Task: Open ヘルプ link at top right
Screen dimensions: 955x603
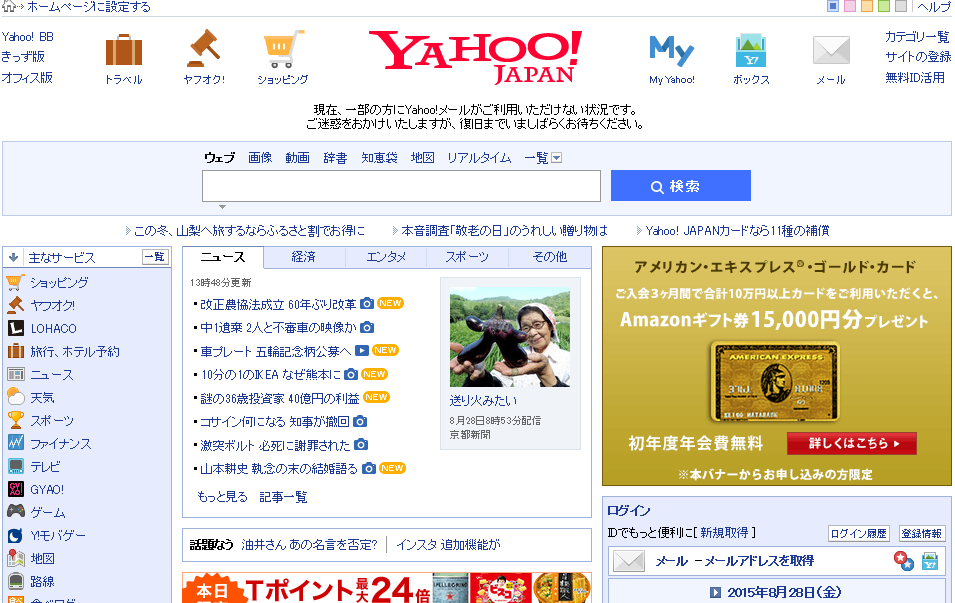Action: pyautogui.click(x=934, y=7)
